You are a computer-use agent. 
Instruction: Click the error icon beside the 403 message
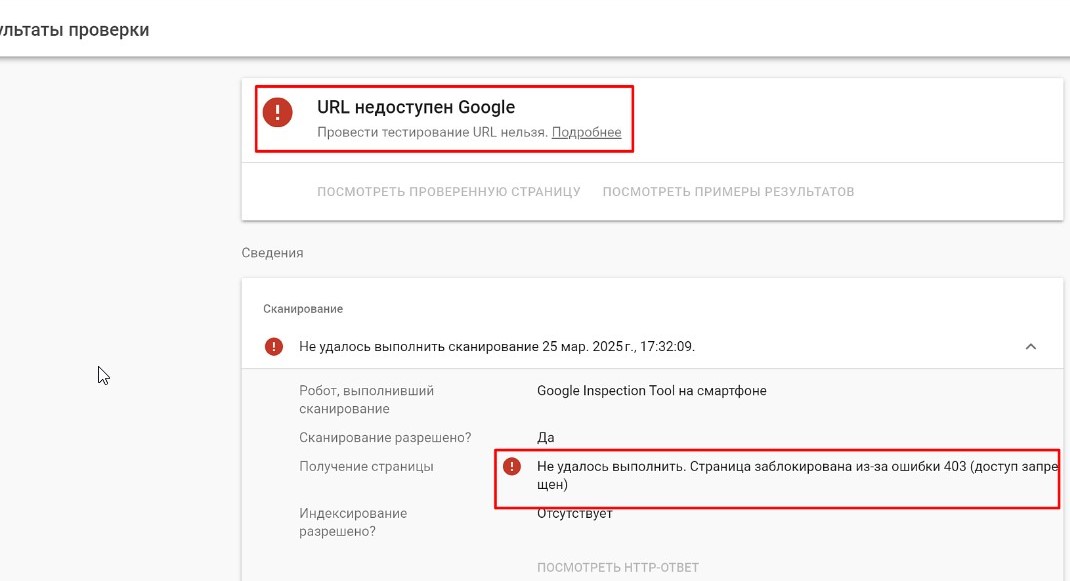pos(513,466)
